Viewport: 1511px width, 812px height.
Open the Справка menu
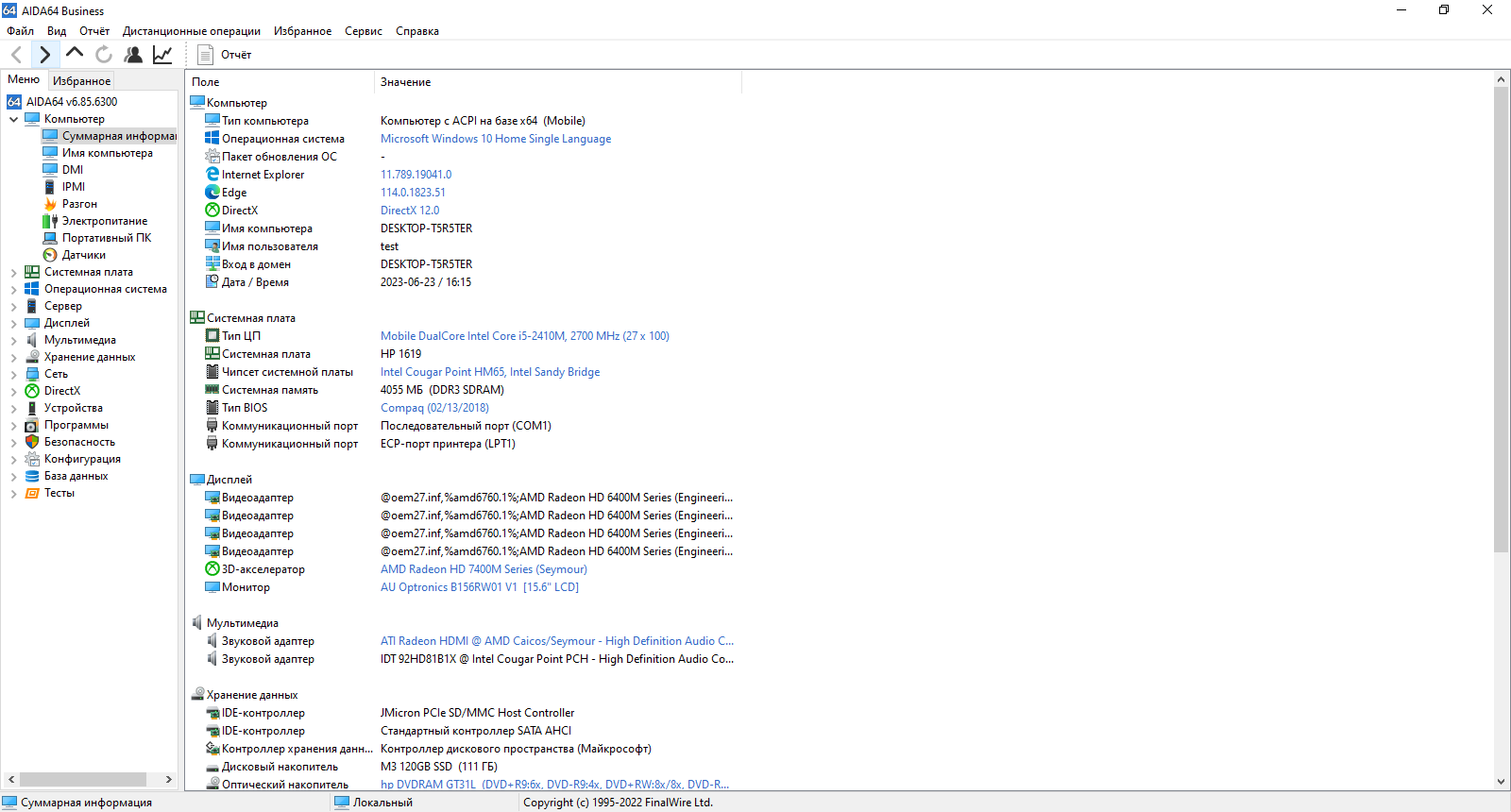coord(417,31)
